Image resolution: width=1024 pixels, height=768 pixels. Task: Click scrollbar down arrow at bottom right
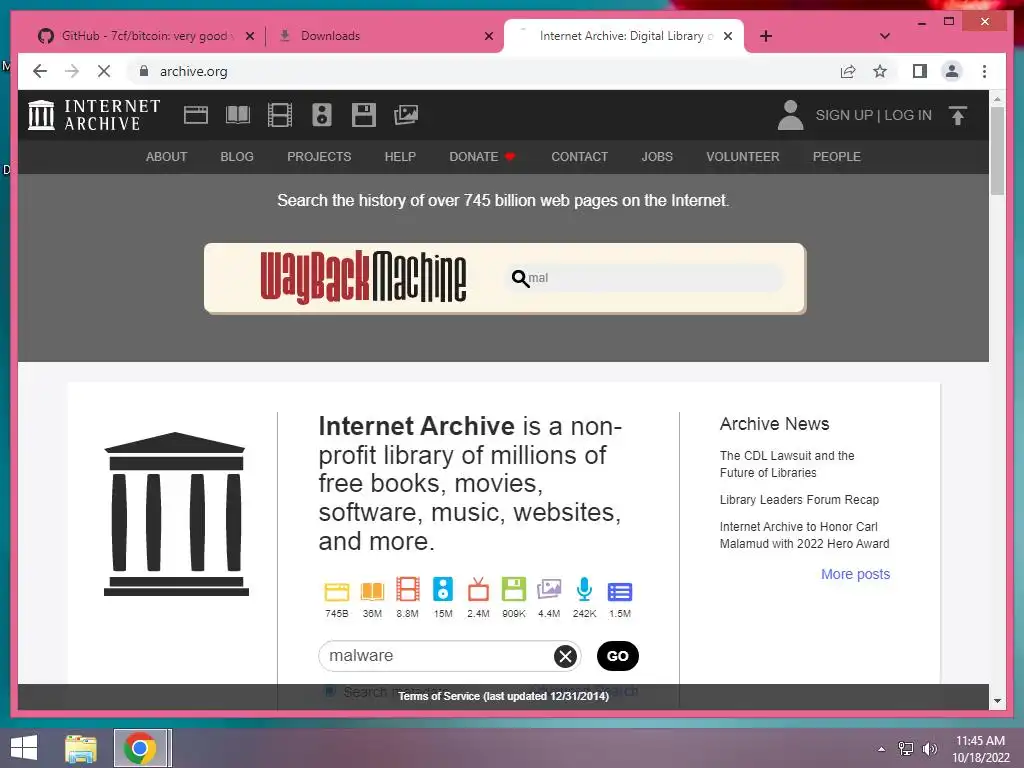click(997, 701)
